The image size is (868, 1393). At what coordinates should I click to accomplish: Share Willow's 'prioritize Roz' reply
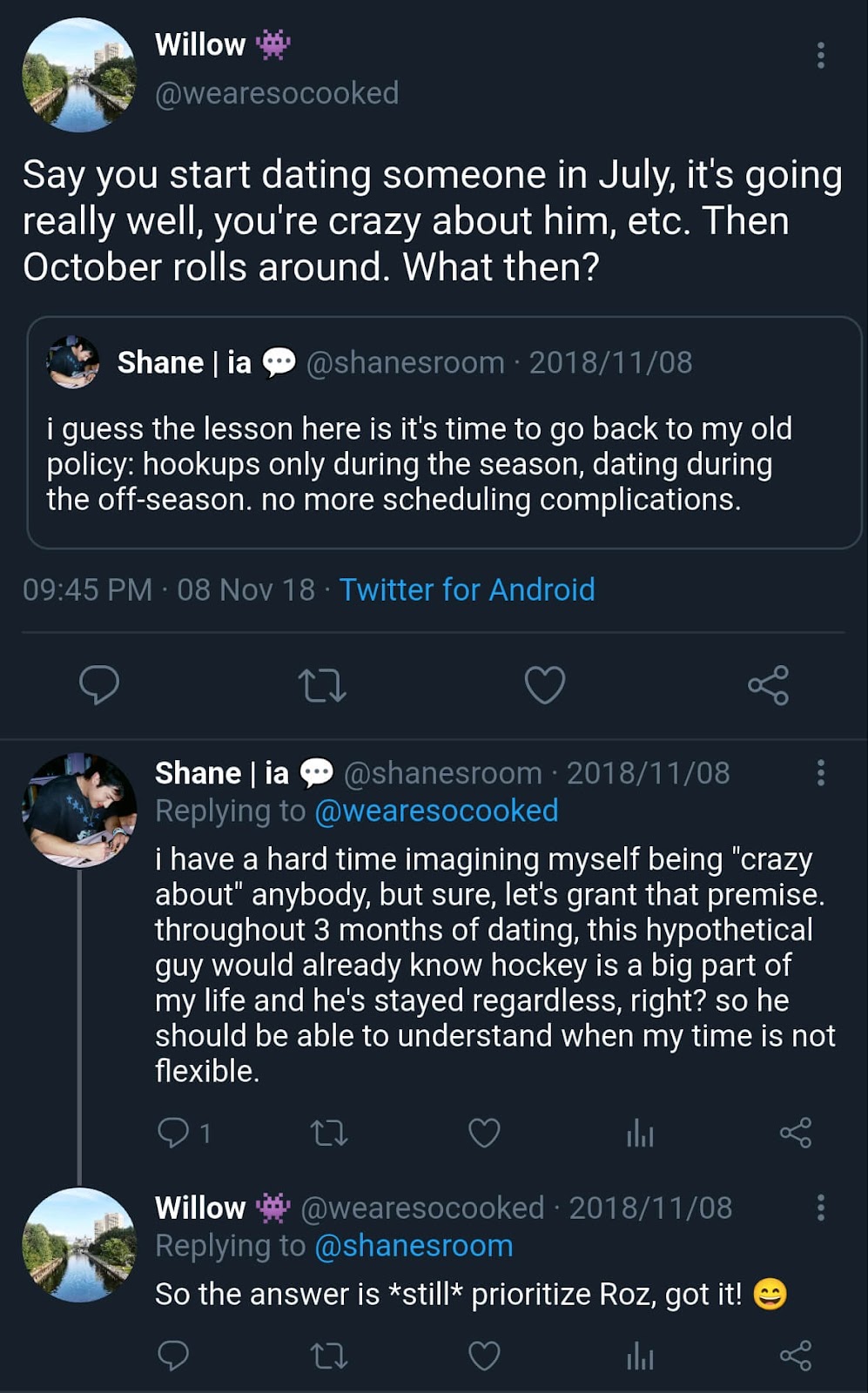pyautogui.click(x=796, y=1356)
